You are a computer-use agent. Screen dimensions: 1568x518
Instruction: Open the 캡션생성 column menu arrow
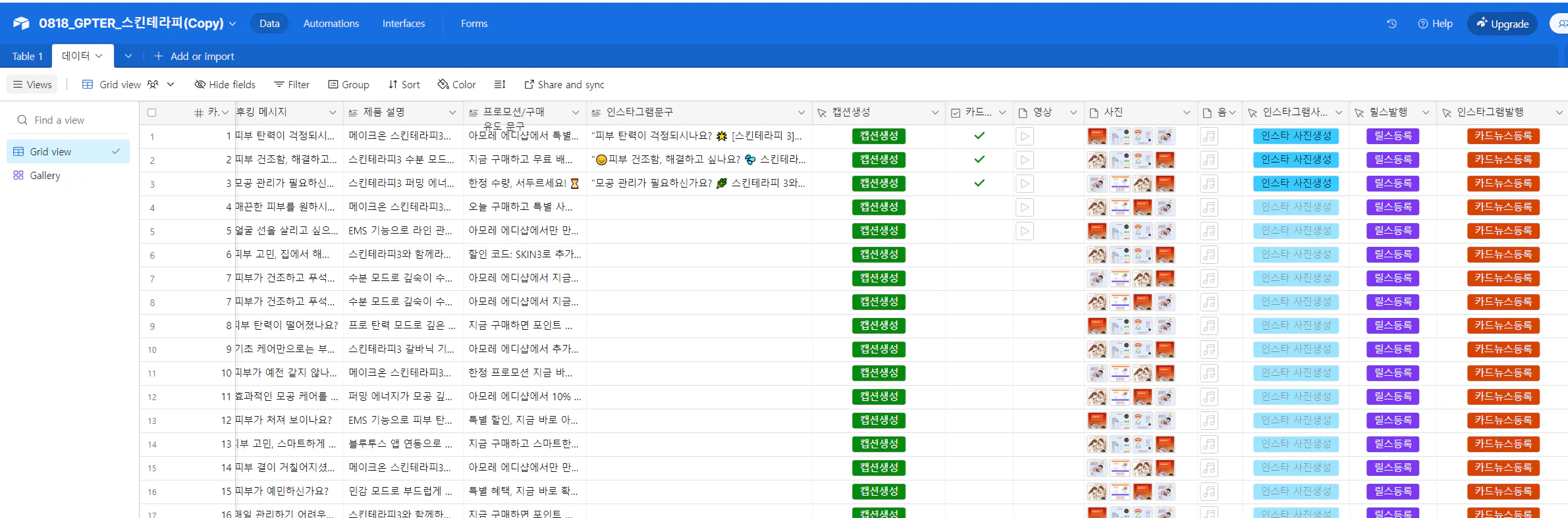tap(935, 113)
